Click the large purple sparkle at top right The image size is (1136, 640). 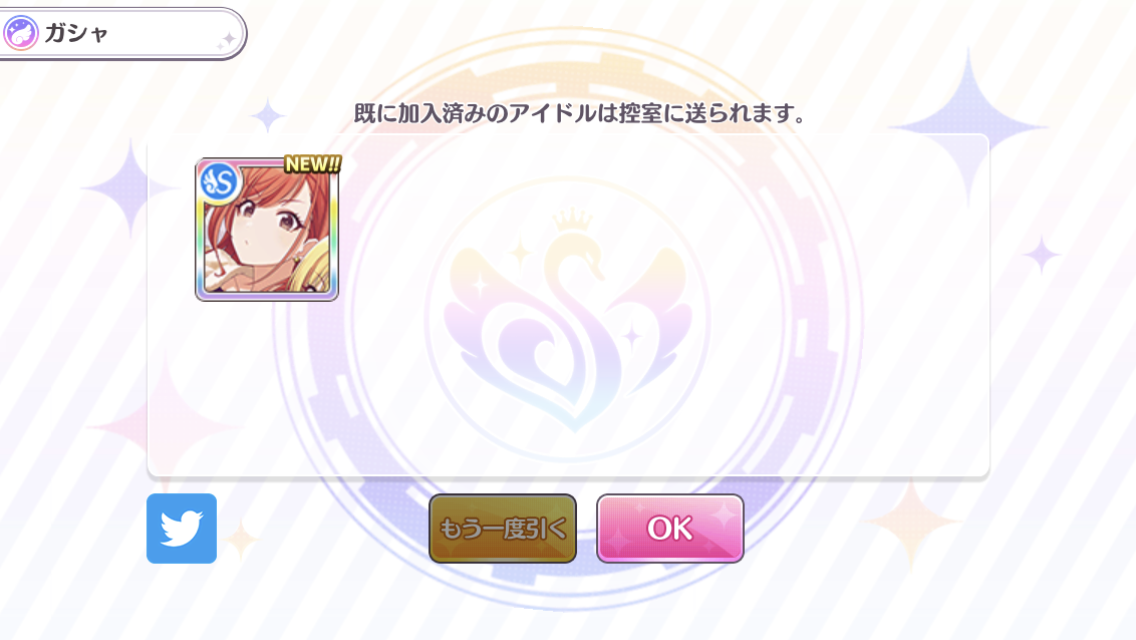[968, 127]
